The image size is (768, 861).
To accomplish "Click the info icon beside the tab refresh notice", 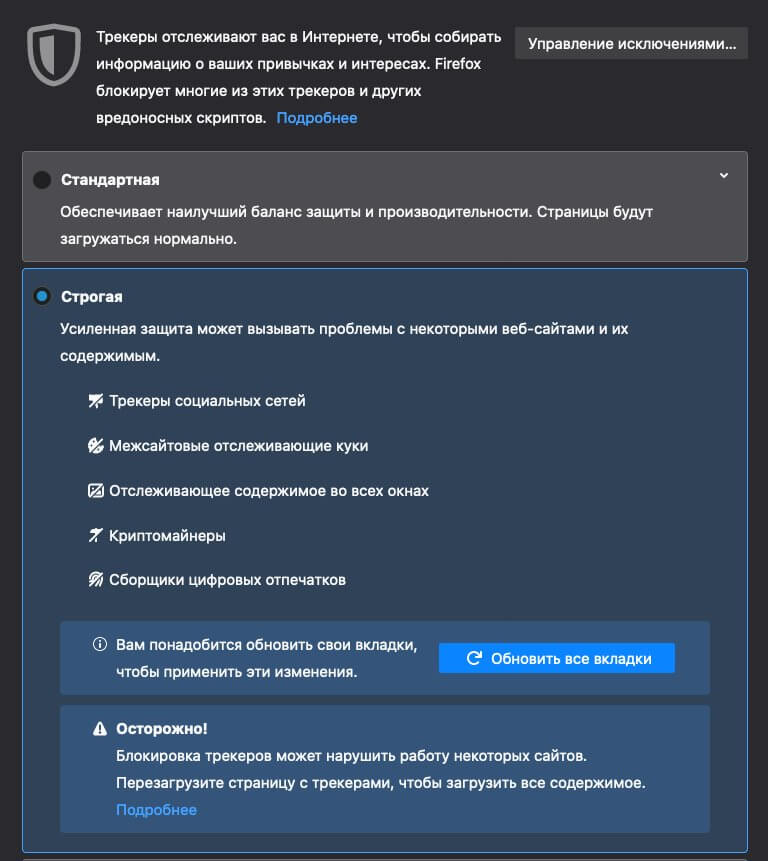I will click(x=100, y=645).
